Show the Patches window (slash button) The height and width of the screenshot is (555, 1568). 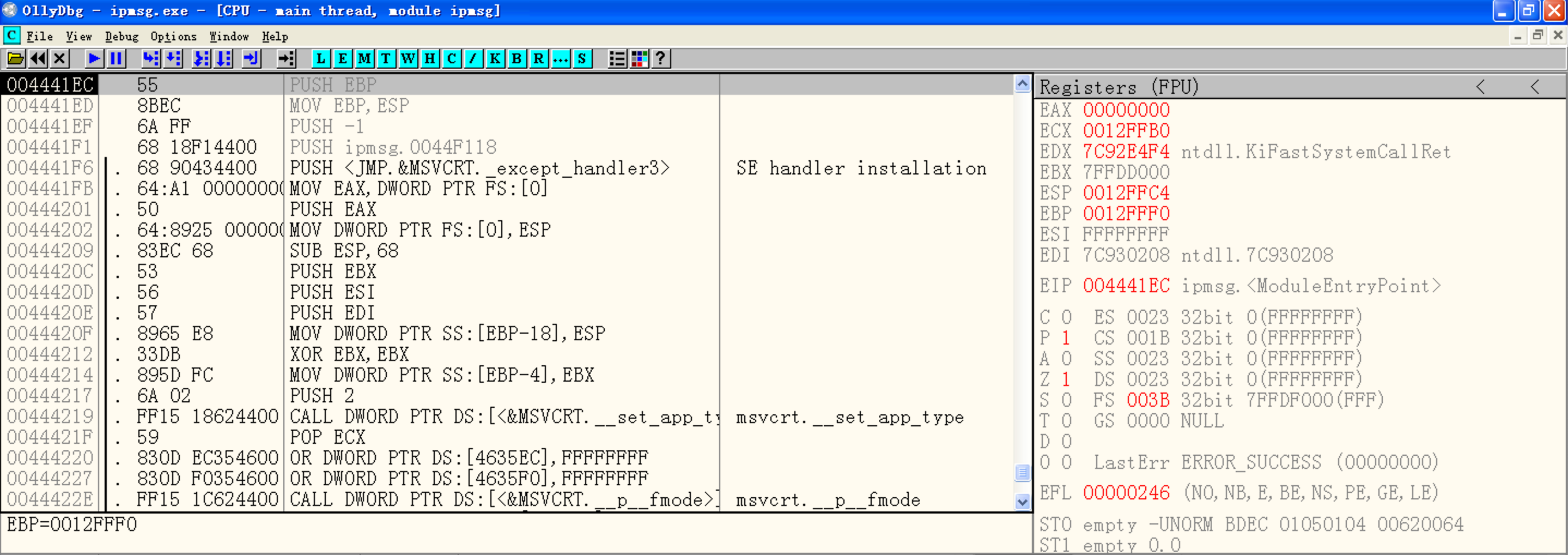[473, 58]
